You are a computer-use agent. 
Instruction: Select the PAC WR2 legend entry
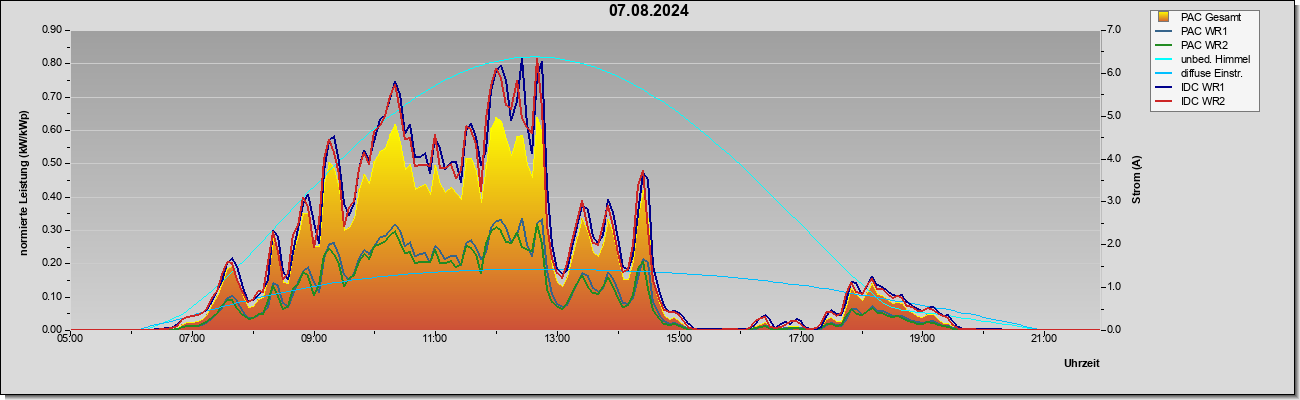1203,45
